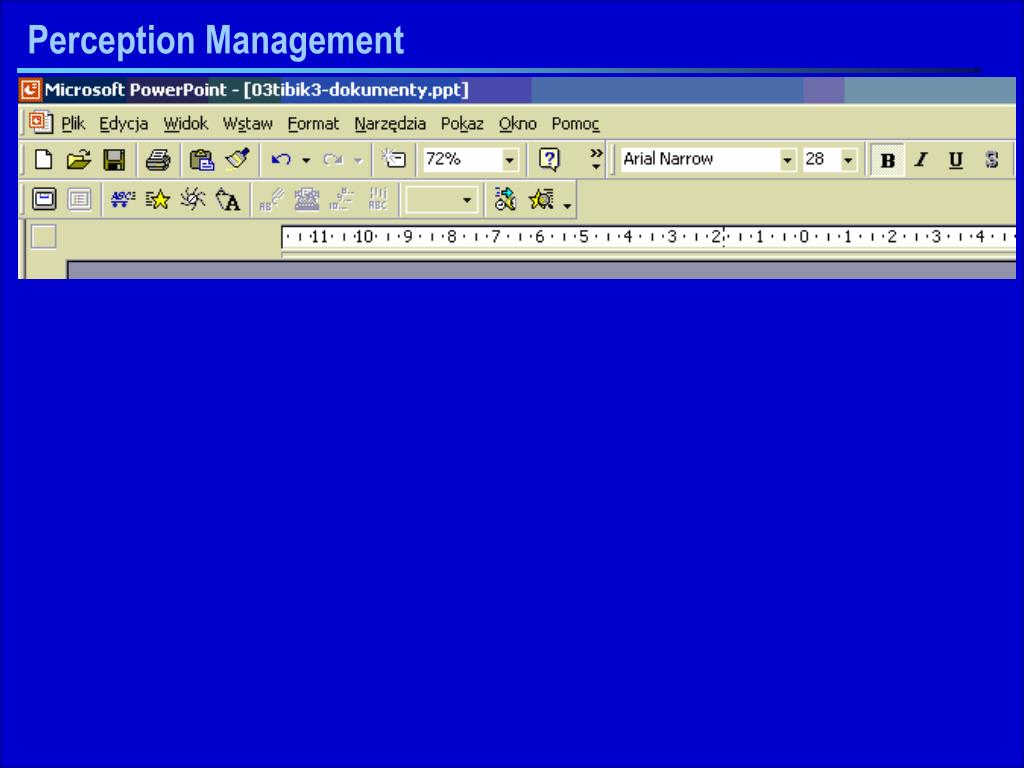This screenshot has width=1024, height=768.
Task: Open the font size 28 dropdown
Action: [848, 160]
